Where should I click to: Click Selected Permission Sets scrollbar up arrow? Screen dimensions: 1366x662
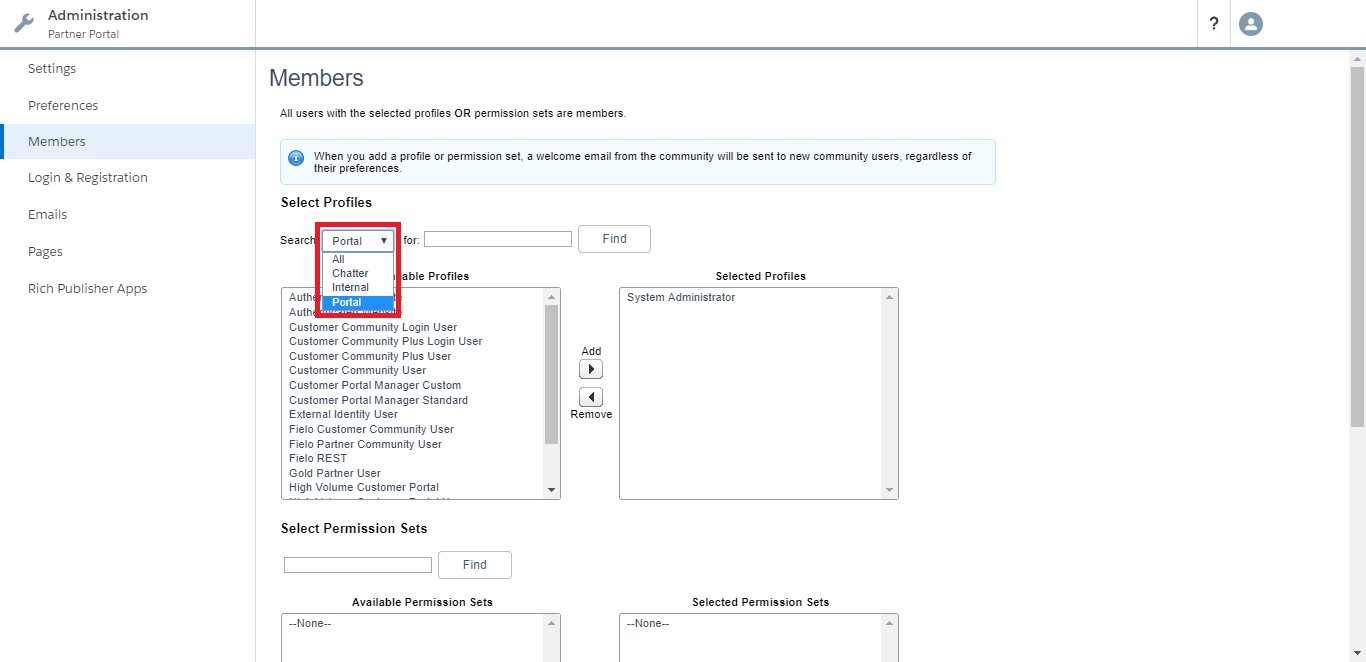pyautogui.click(x=889, y=623)
